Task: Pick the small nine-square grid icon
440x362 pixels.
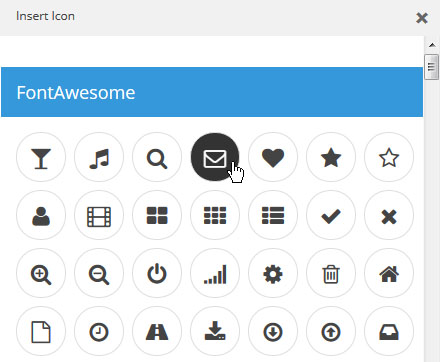Action: pos(215,215)
